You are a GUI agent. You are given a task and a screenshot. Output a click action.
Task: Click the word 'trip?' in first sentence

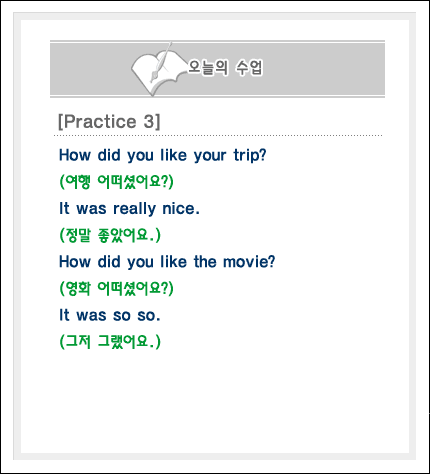[250, 155]
